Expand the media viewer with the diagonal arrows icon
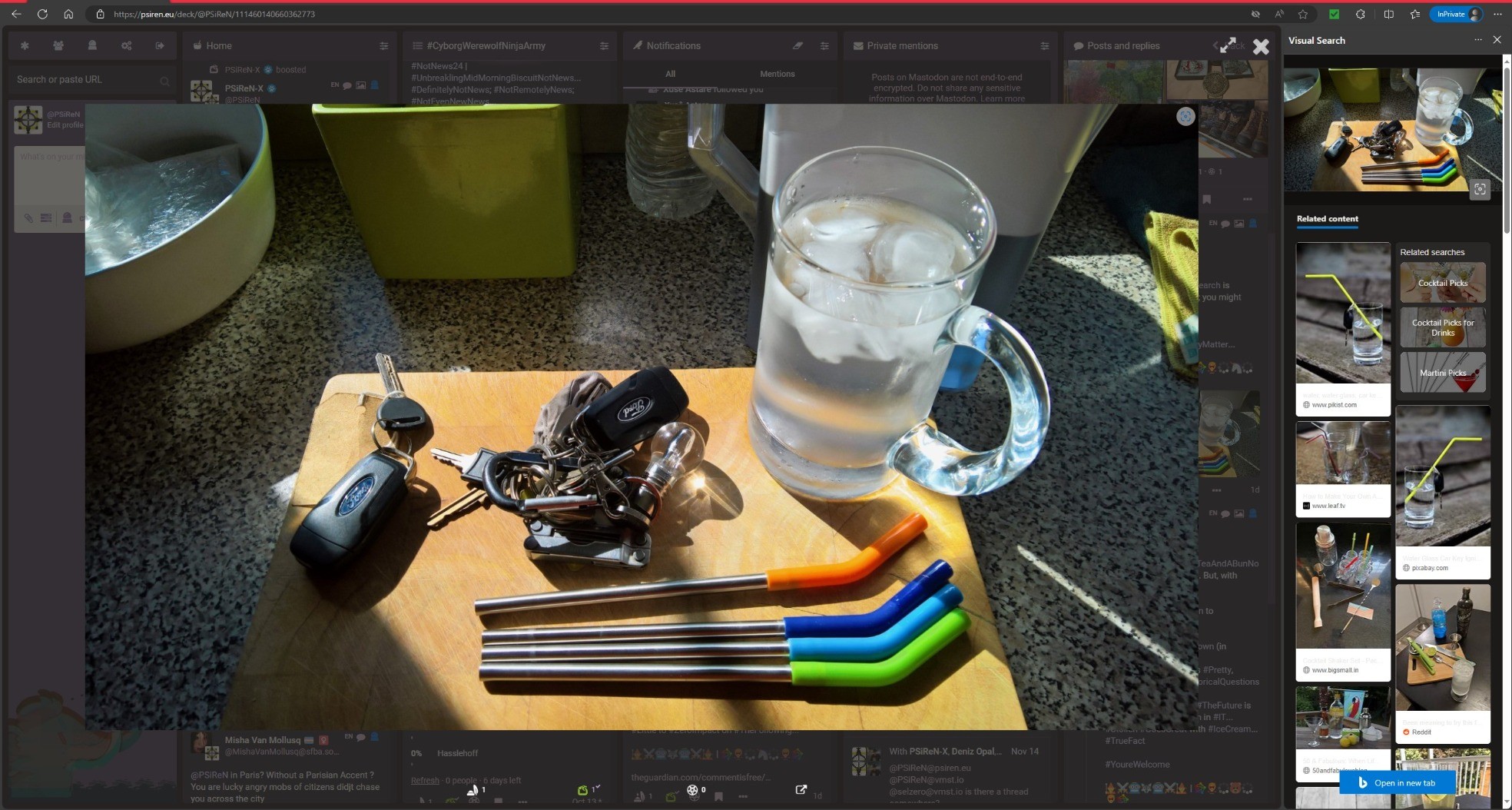Screen dimensions: 1512x810 click(1228, 45)
